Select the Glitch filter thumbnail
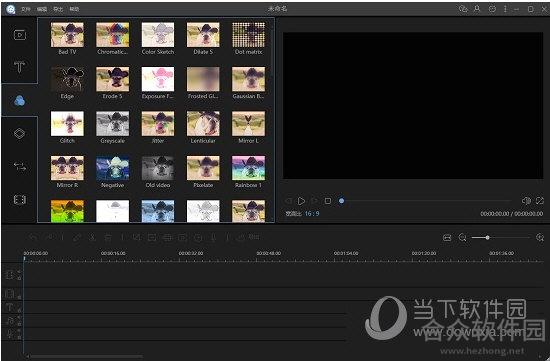Screen dimensions: 550x361 tap(67, 123)
